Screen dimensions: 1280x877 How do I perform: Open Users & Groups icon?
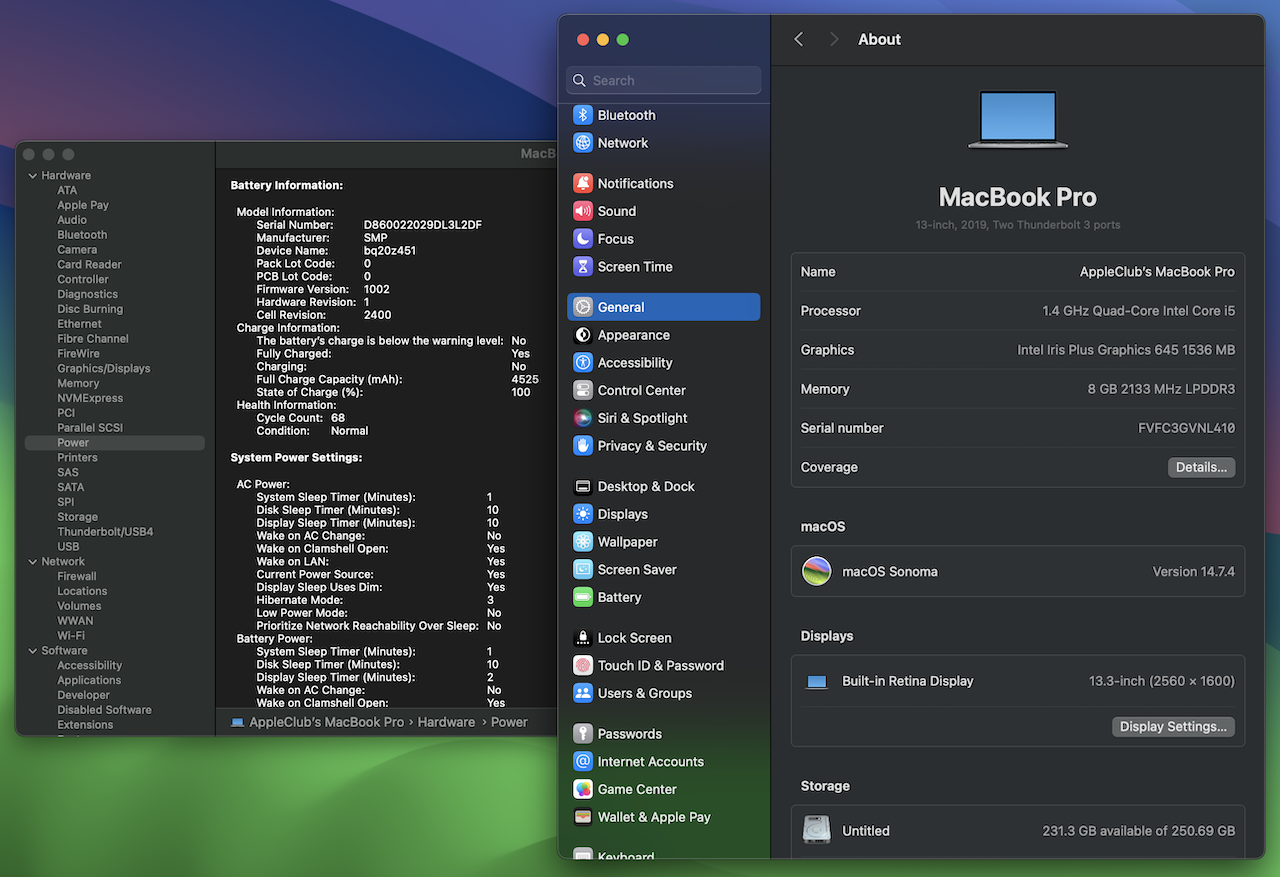(583, 693)
